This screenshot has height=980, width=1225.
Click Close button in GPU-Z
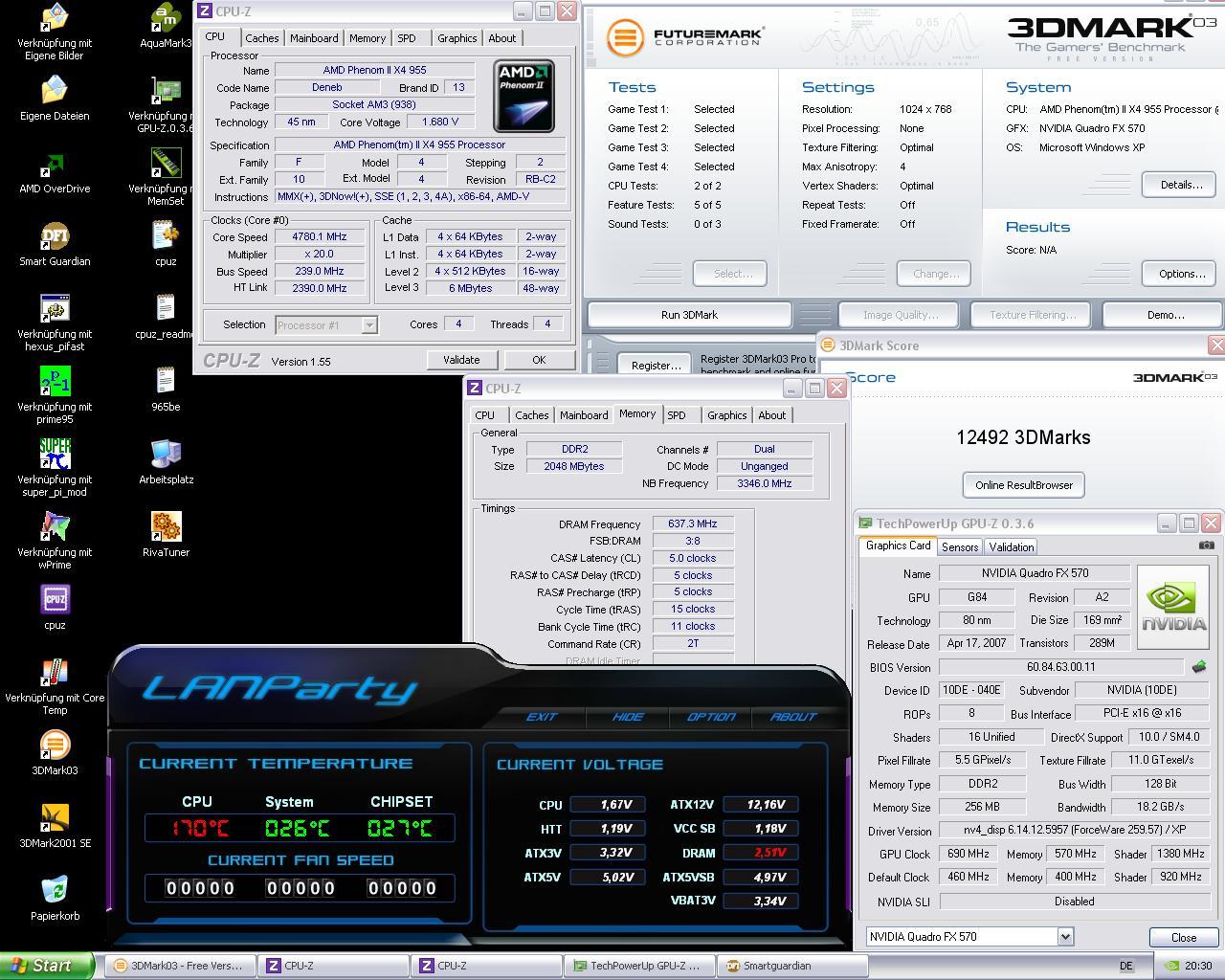pos(1183,937)
